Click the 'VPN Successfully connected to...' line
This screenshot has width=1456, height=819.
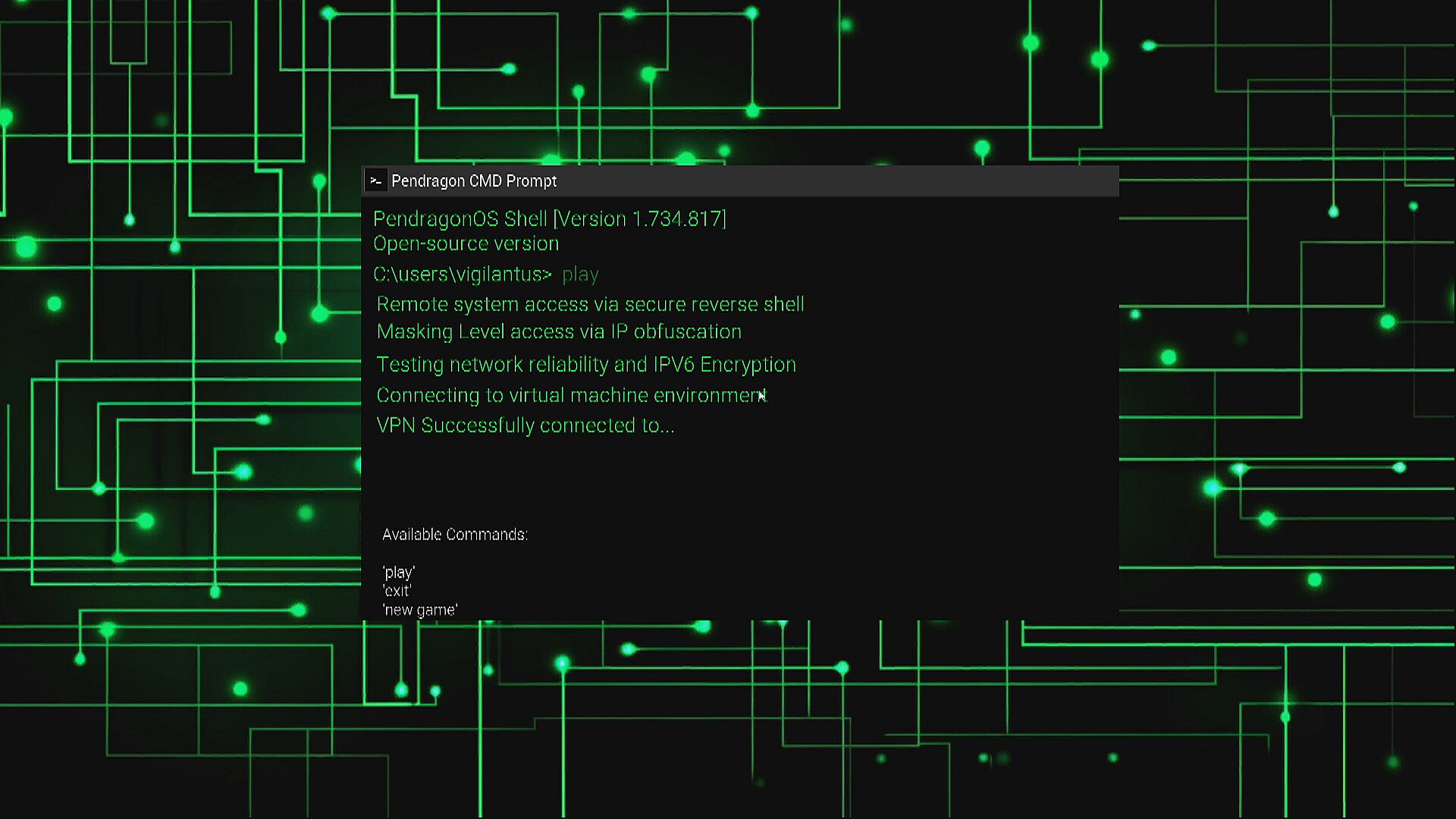pos(525,426)
